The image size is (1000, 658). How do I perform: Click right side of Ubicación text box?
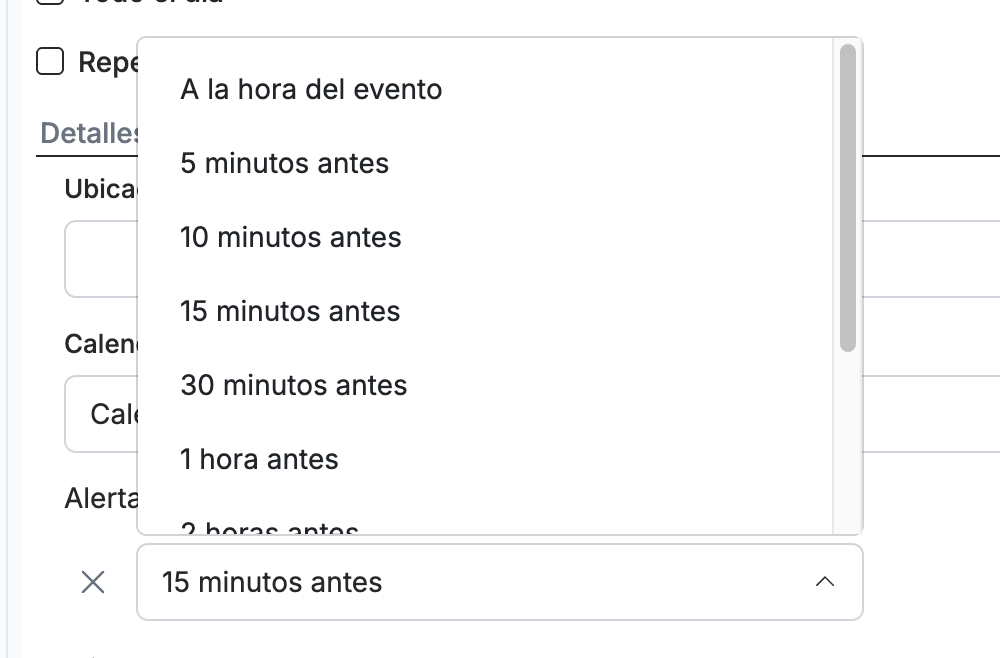click(931, 259)
